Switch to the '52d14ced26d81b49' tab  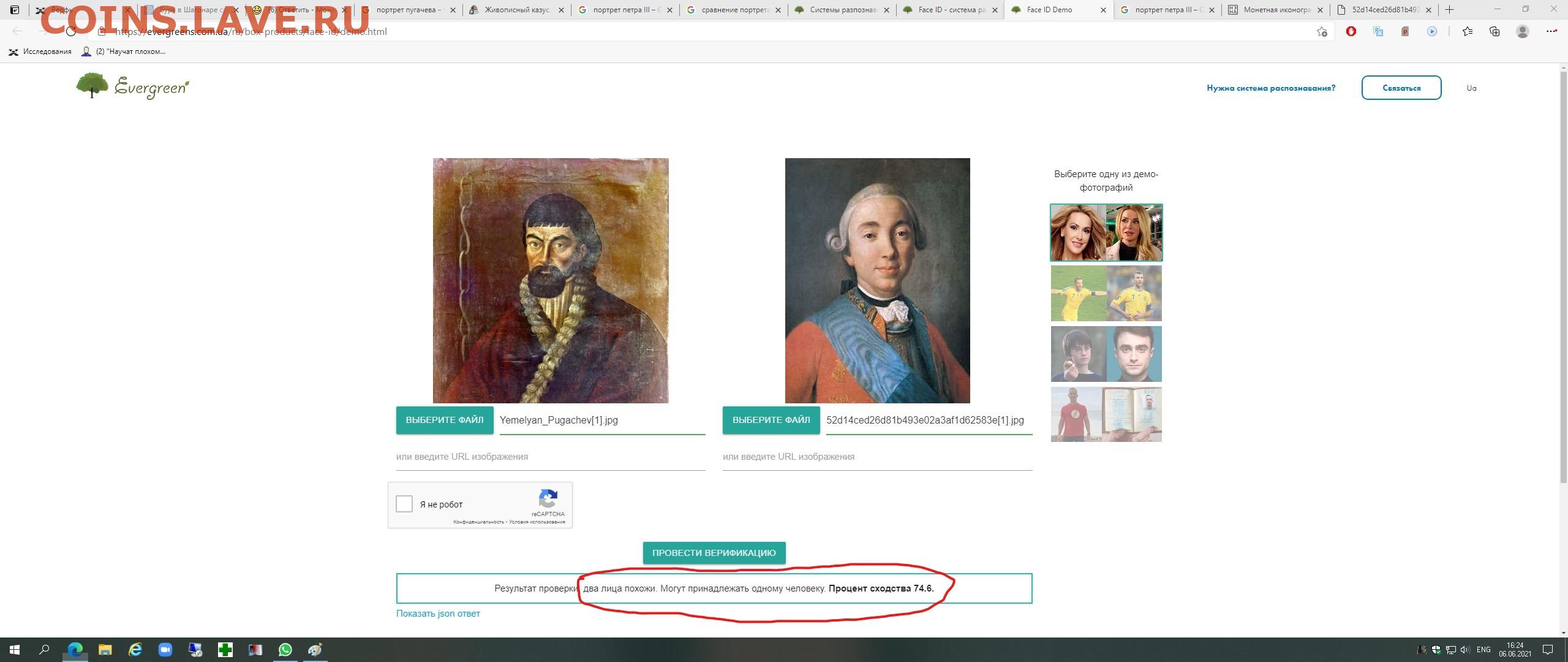click(x=1384, y=10)
